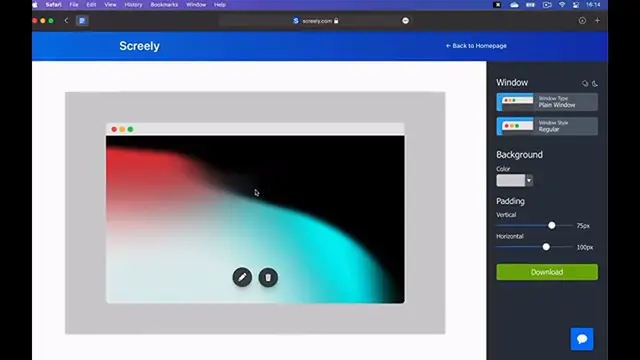Image resolution: width=640 pixels, height=360 pixels.
Task: Open the Apple menu
Action: (35, 5)
